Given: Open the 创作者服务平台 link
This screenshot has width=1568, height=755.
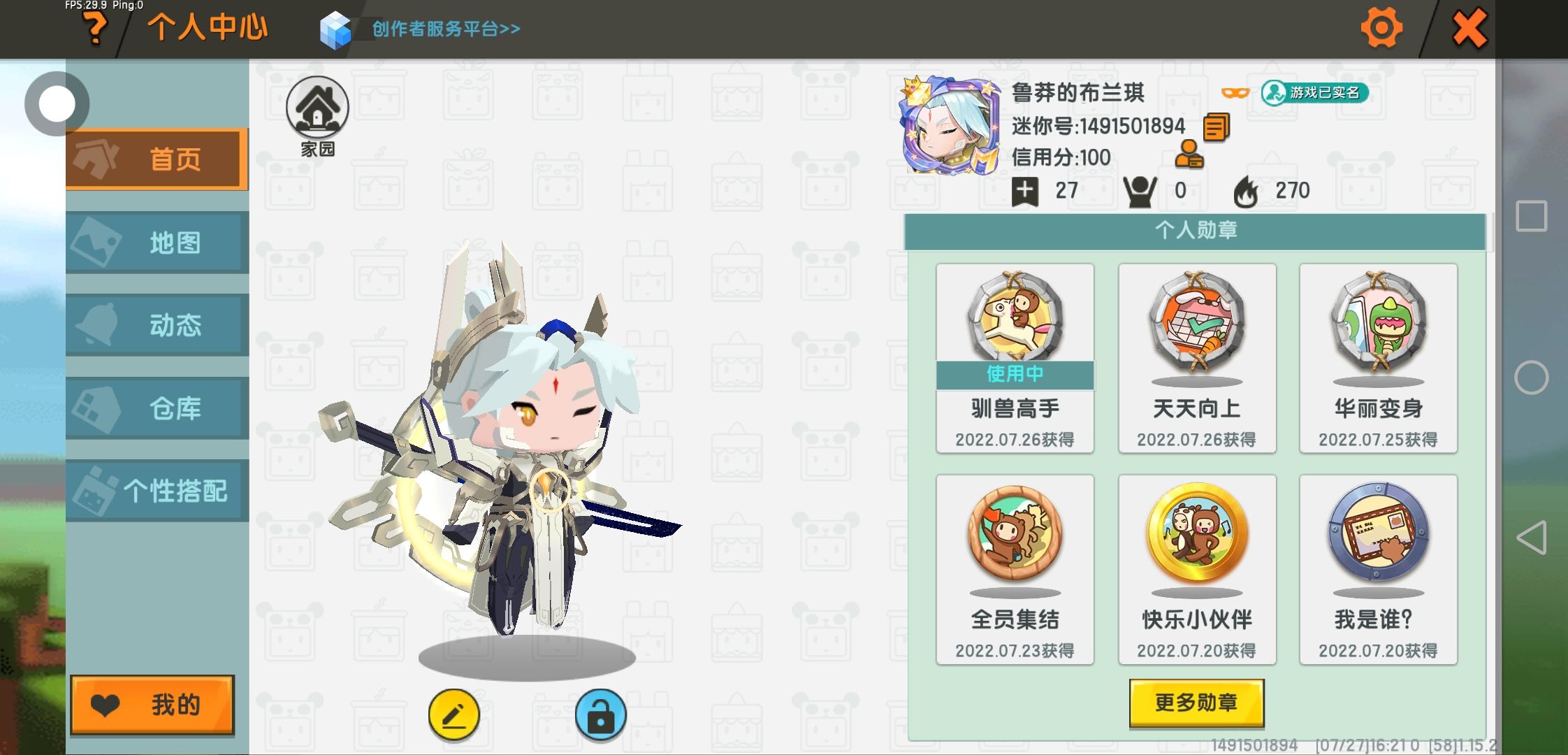Looking at the screenshot, I should coord(446,29).
